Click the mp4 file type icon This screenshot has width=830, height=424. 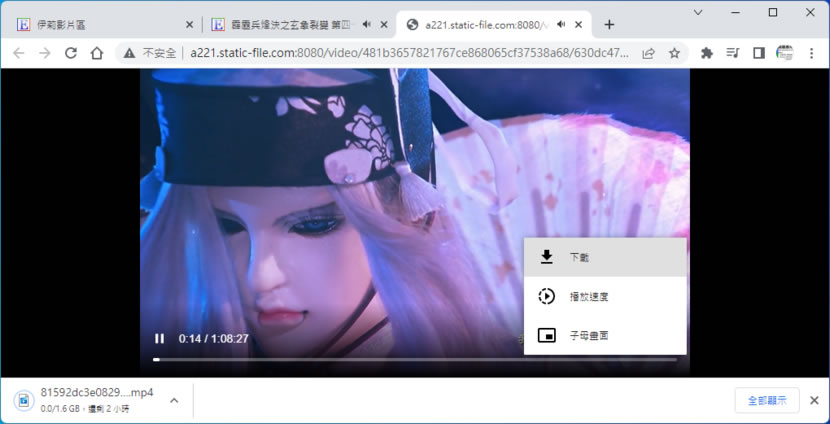click(24, 401)
